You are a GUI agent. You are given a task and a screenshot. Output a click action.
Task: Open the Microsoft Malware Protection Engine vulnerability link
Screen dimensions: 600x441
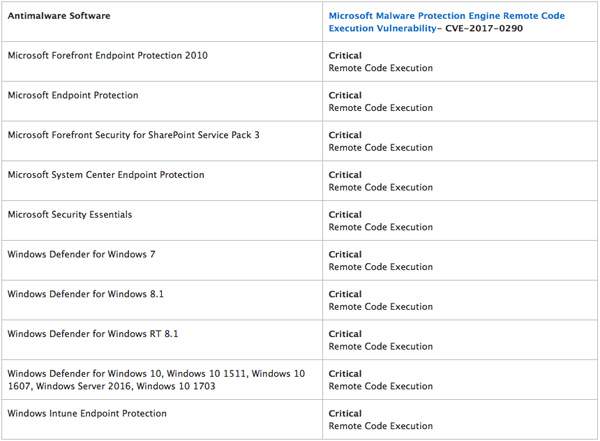point(447,22)
